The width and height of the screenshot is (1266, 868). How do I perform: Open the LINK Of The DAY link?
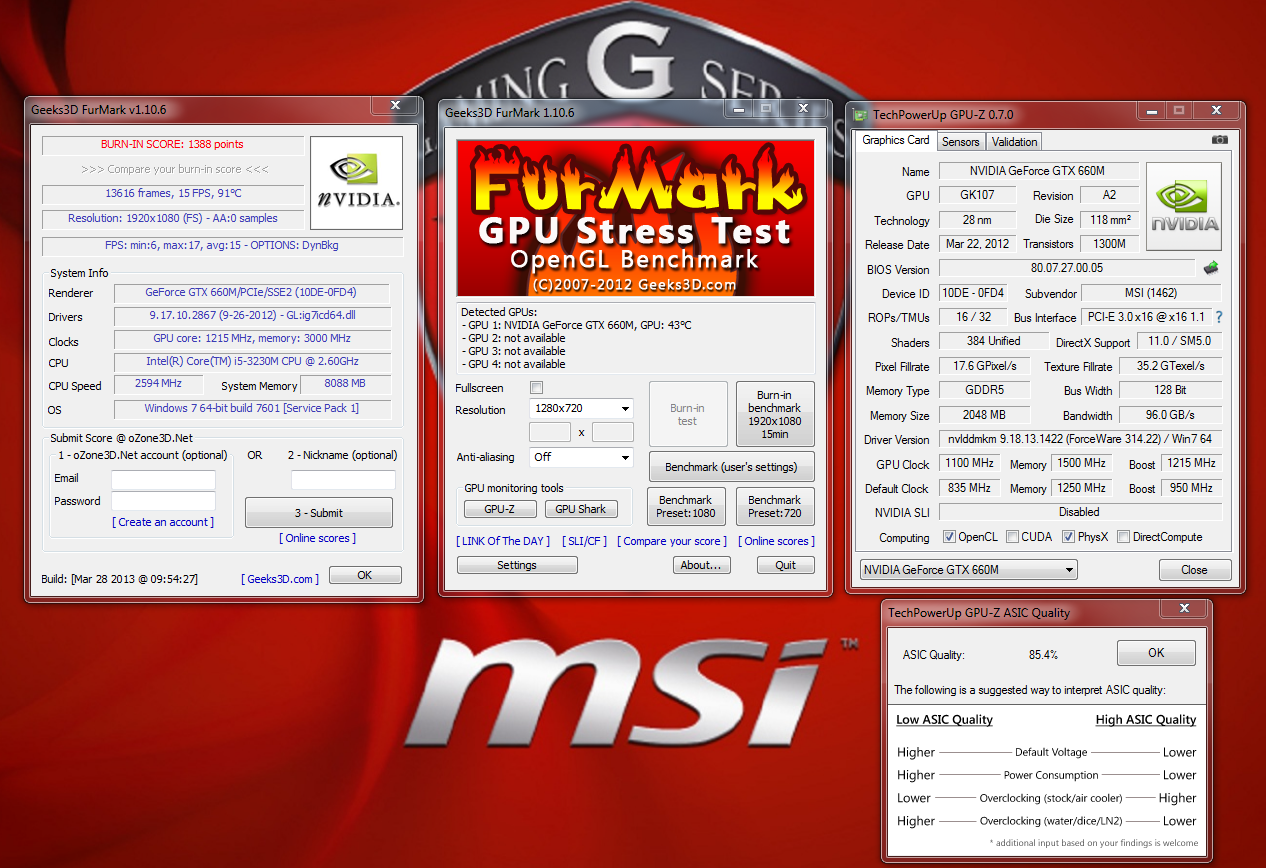503,541
